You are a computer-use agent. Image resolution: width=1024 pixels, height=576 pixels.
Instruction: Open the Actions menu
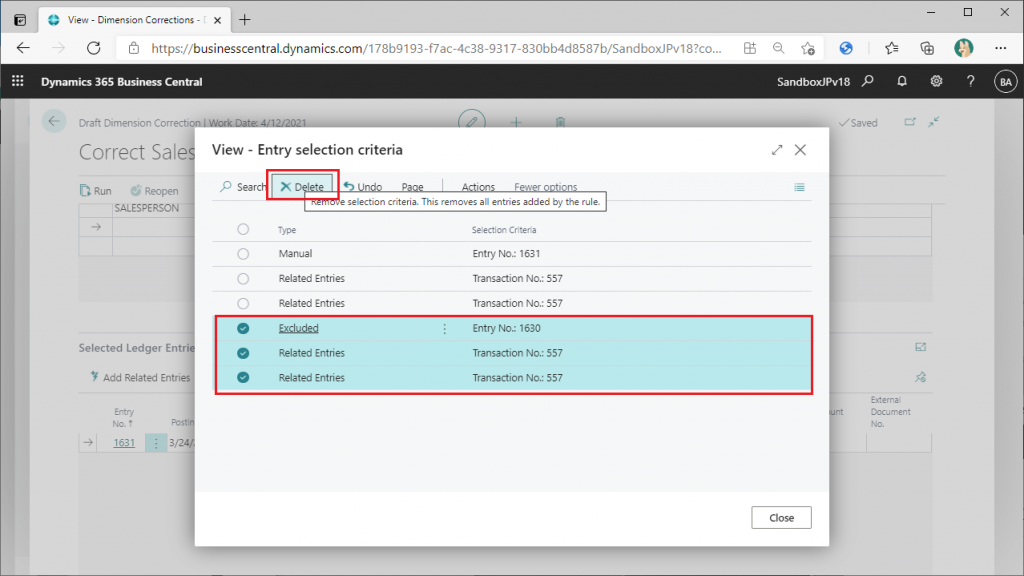point(478,187)
